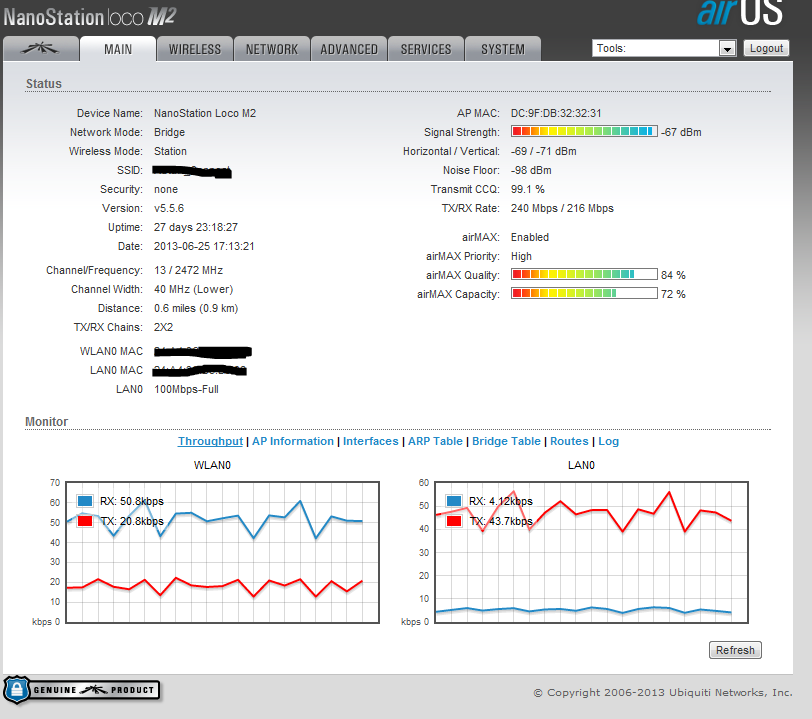
Task: Click the LAN0 graph title
Action: point(581,465)
